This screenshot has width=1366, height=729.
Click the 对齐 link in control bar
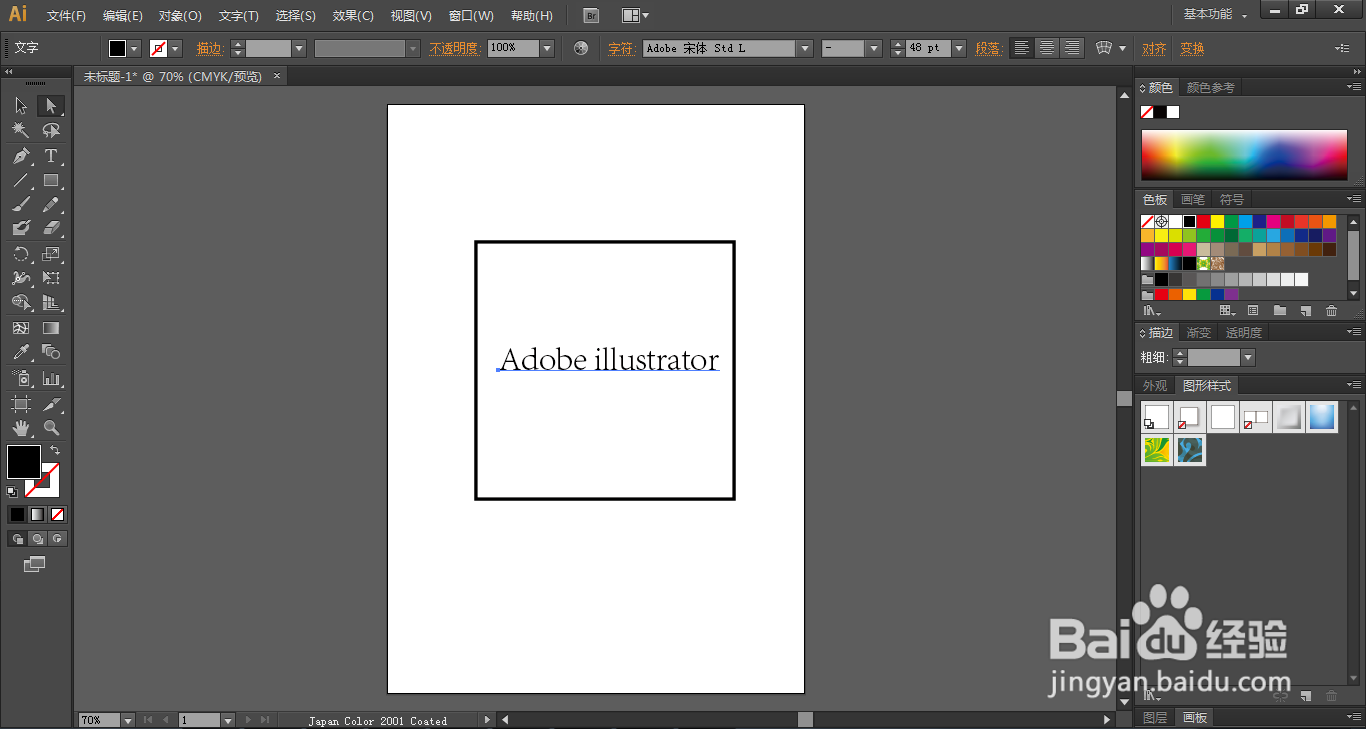pyautogui.click(x=1154, y=48)
